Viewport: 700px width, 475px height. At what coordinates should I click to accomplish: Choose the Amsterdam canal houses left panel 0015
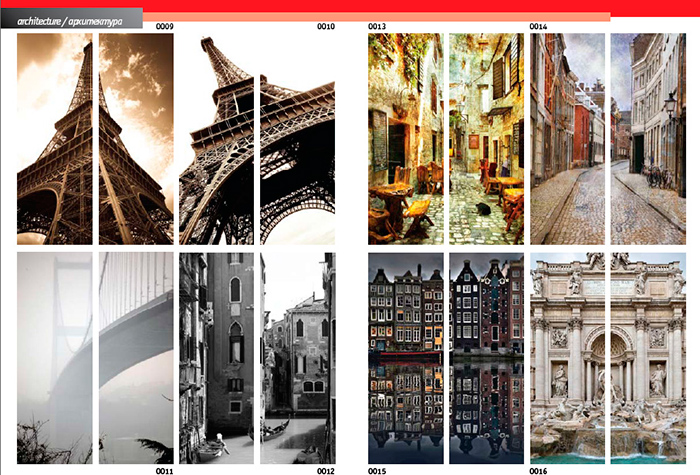pos(406,358)
